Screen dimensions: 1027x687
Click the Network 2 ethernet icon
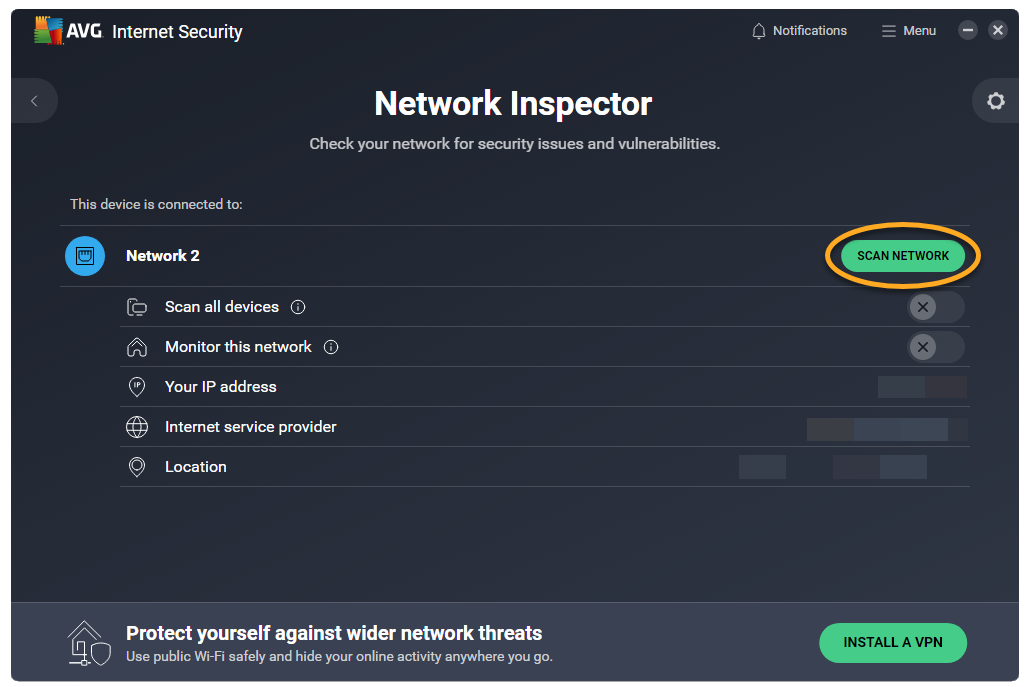tap(85, 256)
